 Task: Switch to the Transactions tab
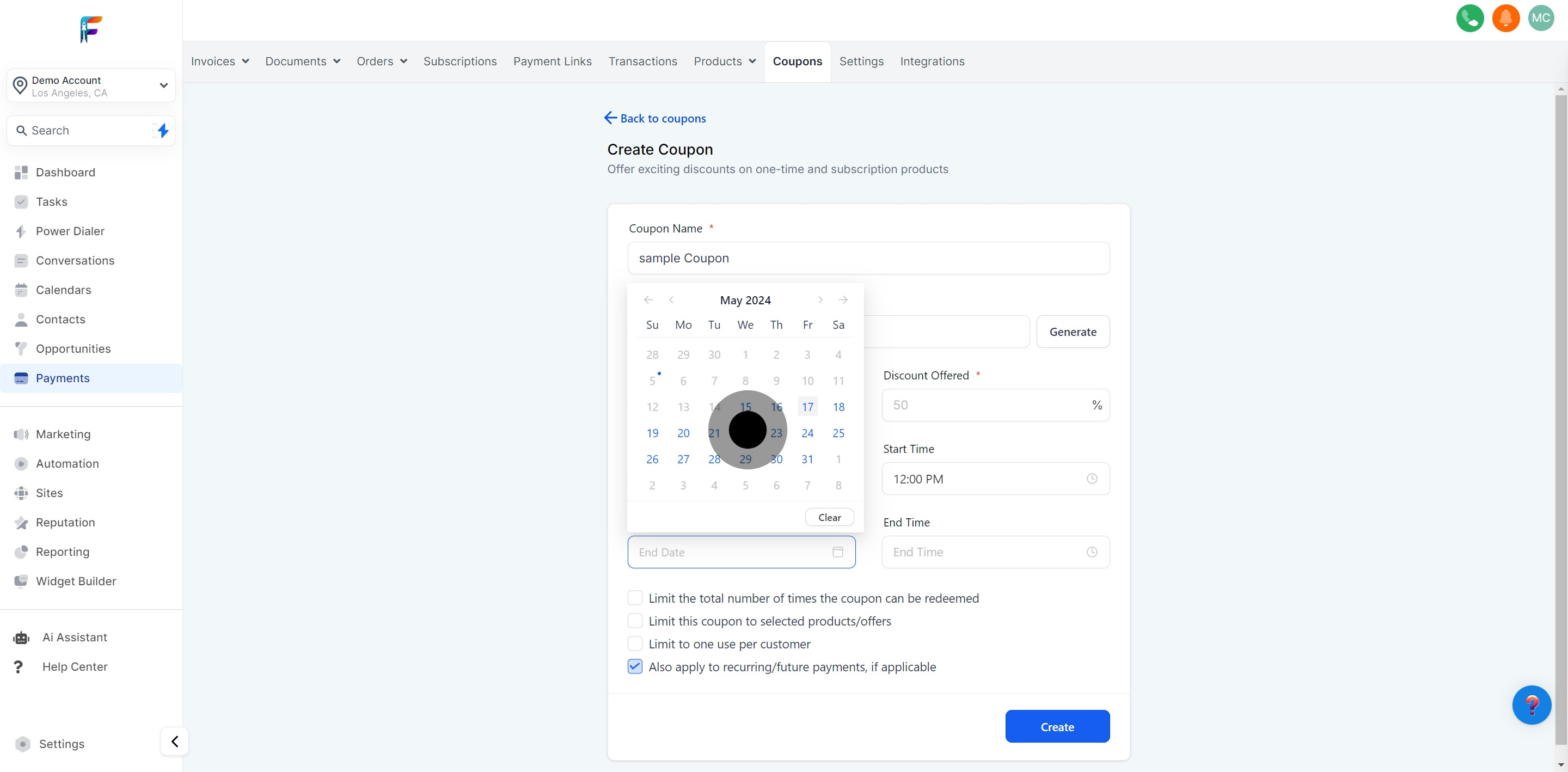pyautogui.click(x=642, y=62)
